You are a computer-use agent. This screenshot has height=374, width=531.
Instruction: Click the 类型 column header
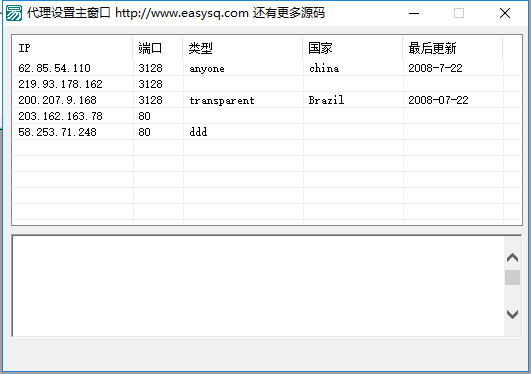242,48
